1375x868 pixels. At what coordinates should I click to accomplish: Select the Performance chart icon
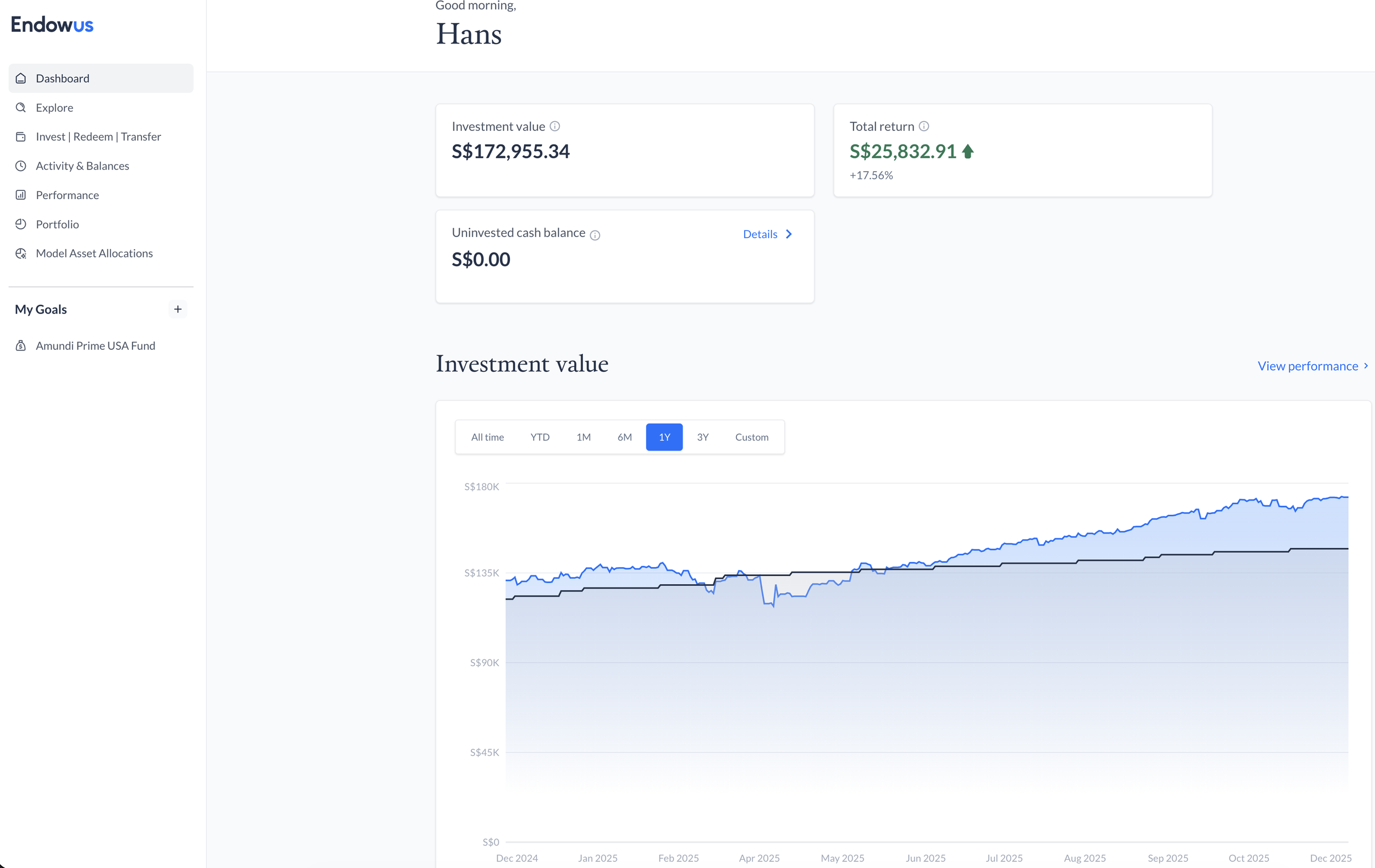point(20,195)
